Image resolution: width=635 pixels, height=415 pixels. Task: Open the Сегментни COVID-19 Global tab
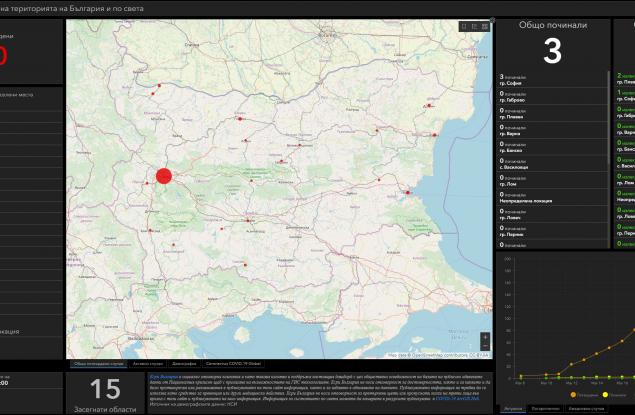coord(232,363)
